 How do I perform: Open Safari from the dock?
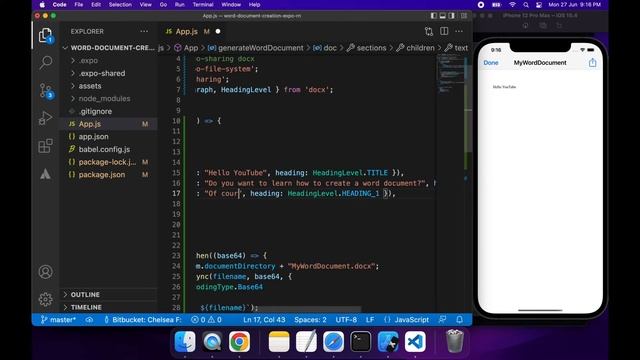pos(333,341)
